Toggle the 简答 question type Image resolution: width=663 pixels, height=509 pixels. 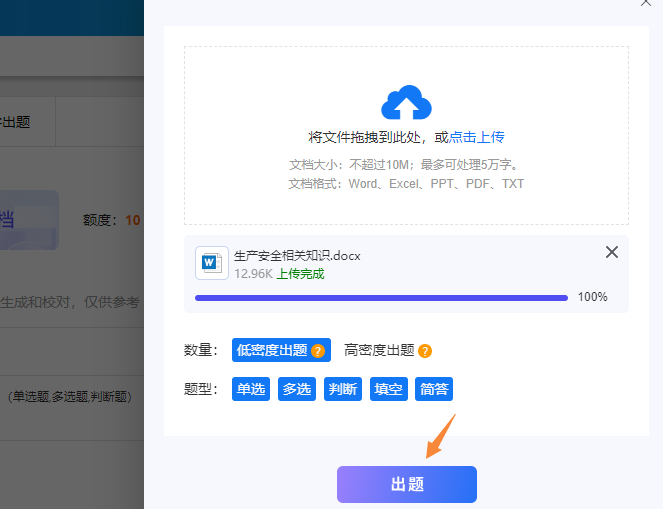click(434, 389)
